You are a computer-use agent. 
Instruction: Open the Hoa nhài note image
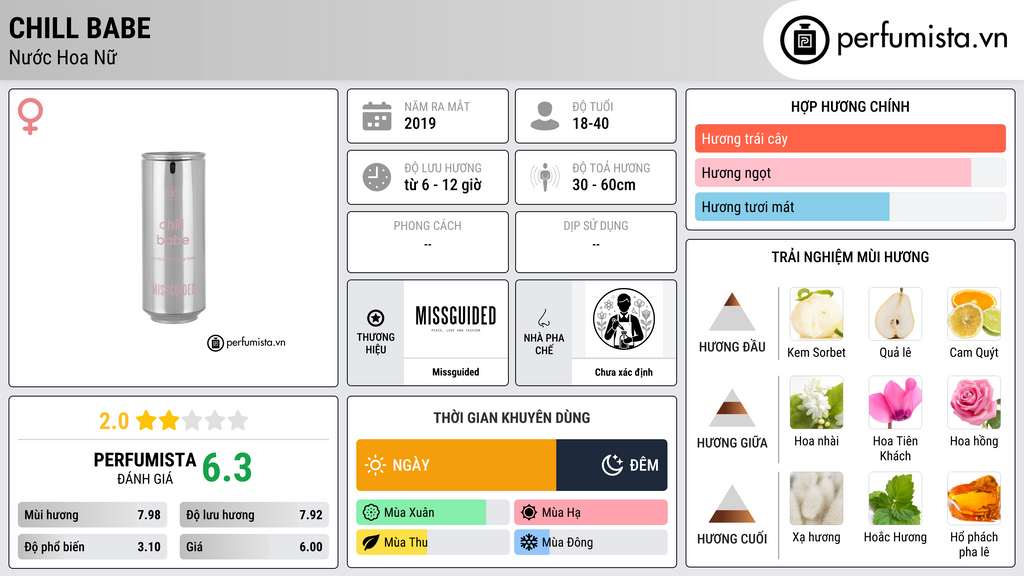pyautogui.click(x=816, y=402)
